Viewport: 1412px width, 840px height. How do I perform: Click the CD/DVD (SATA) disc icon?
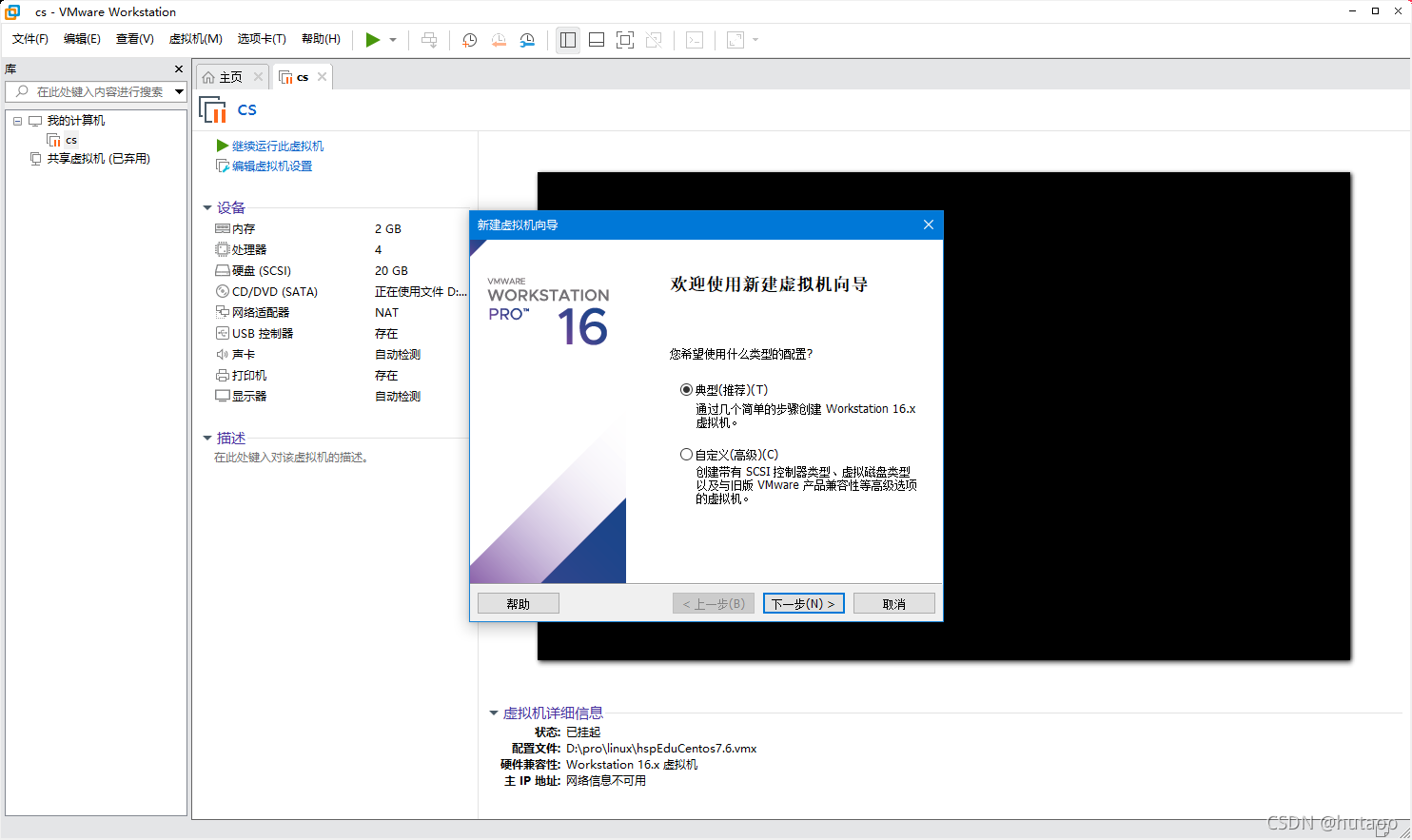click(223, 291)
